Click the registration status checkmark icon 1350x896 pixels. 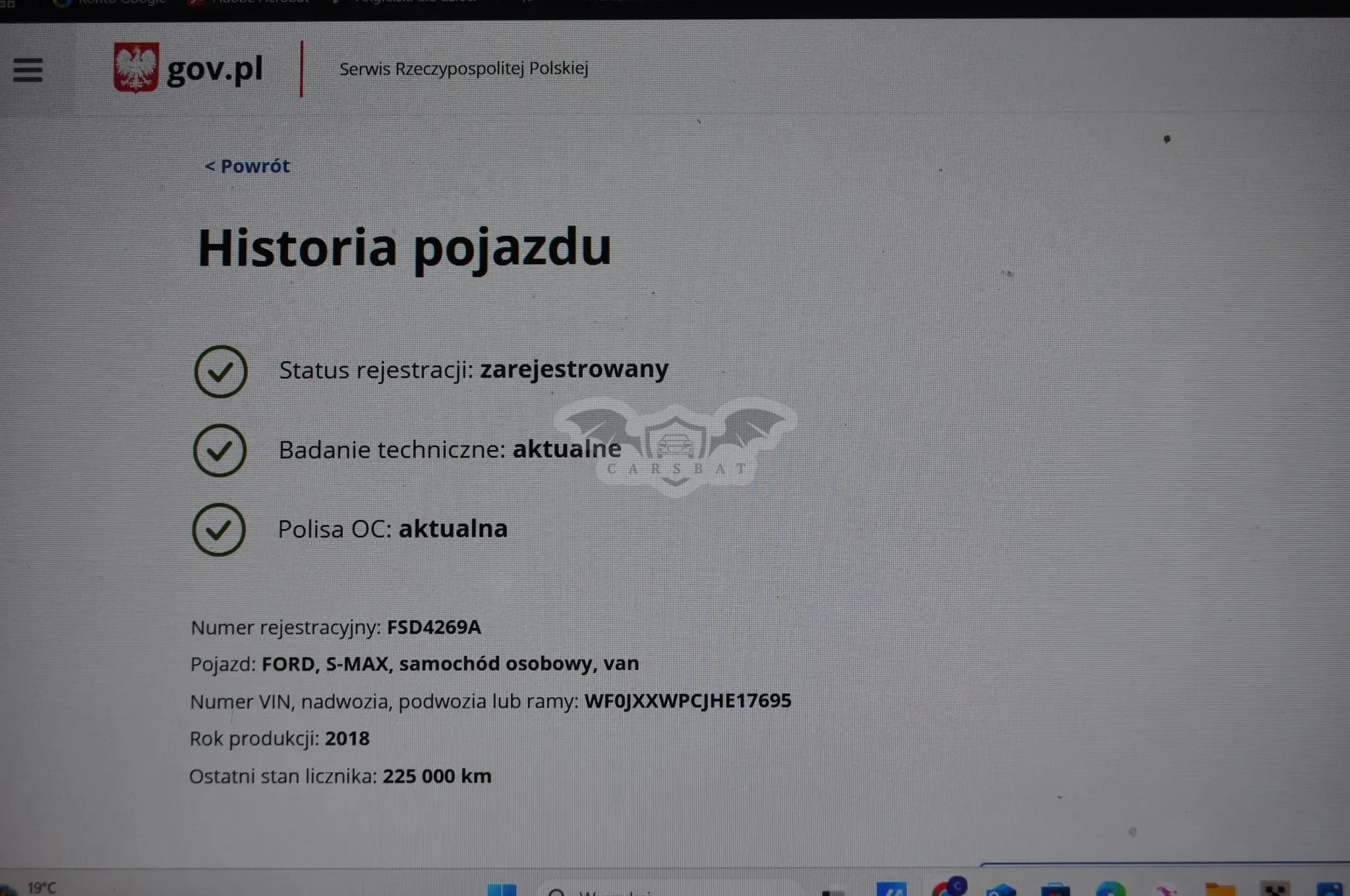click(x=221, y=372)
